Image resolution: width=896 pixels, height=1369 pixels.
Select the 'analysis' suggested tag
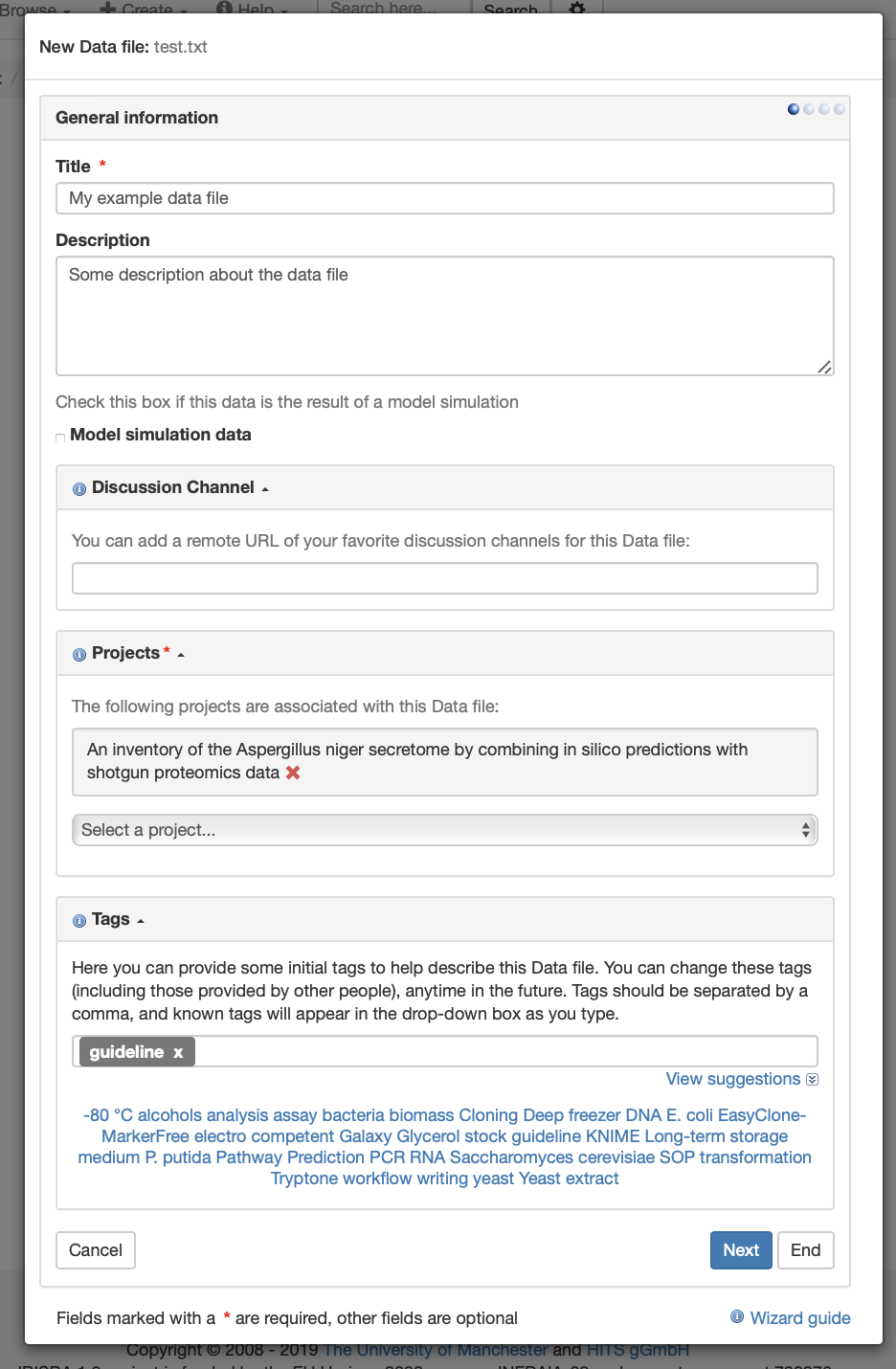tap(237, 1115)
